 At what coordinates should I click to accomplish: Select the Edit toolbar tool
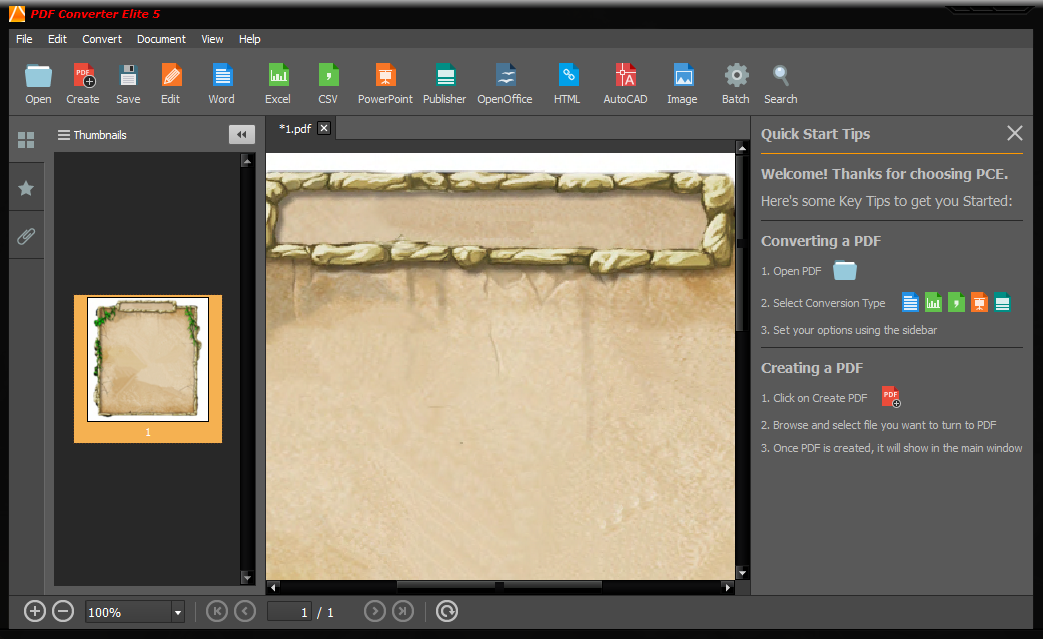(171, 84)
